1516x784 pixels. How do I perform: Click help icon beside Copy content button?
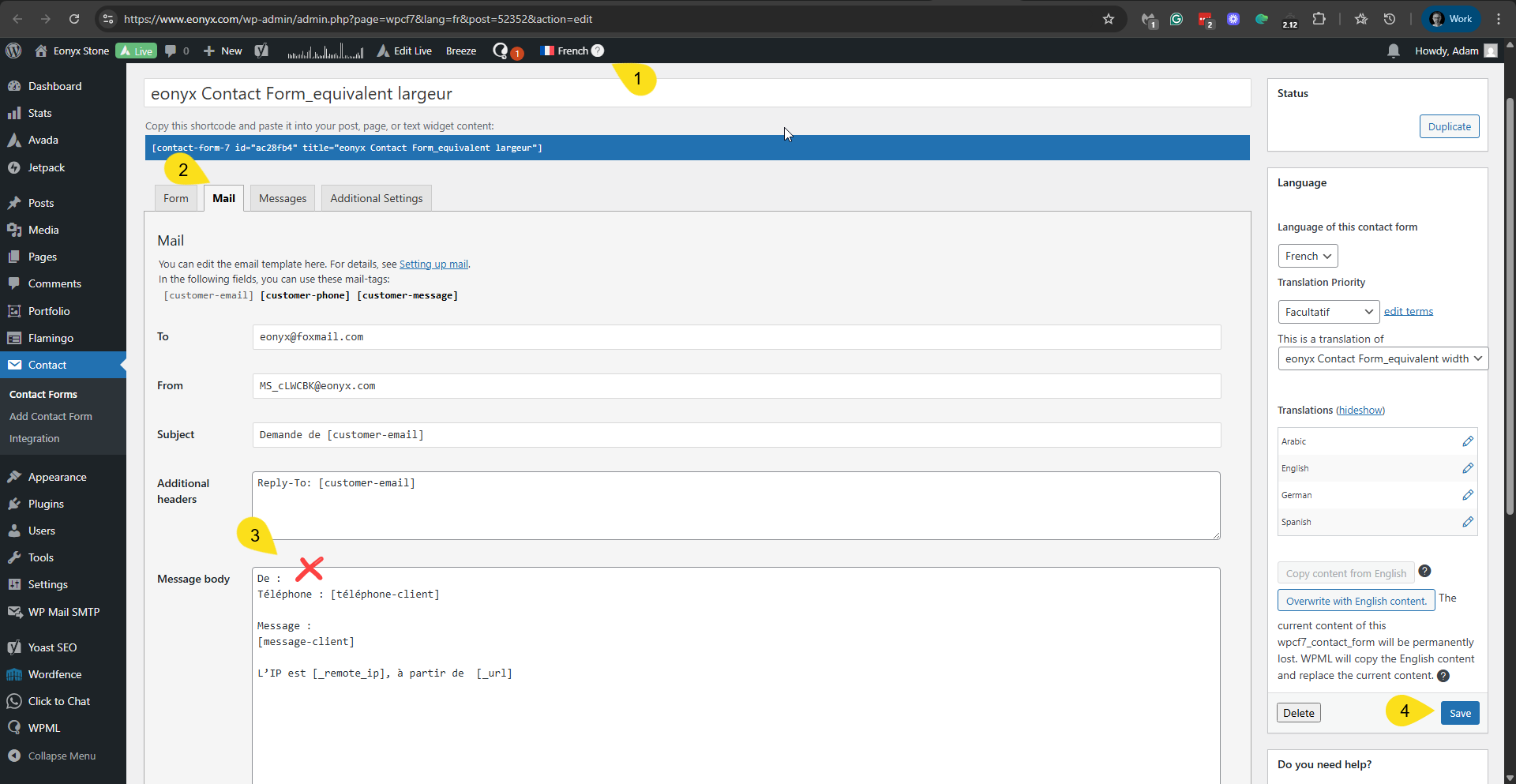click(x=1424, y=571)
